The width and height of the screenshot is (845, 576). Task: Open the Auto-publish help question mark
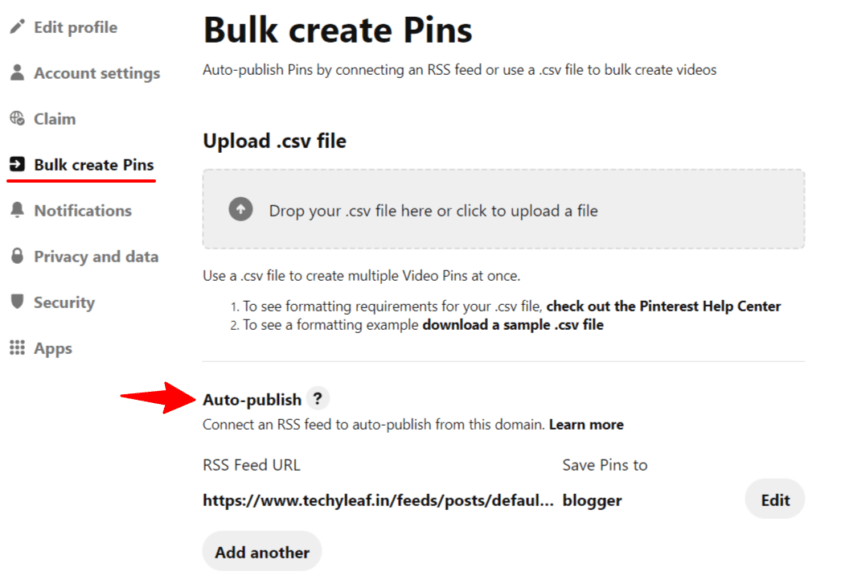317,398
